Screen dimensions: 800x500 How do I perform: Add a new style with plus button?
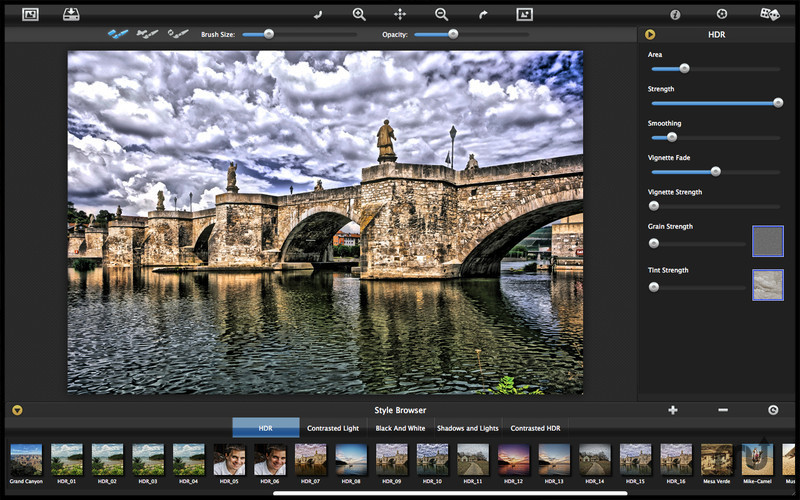[x=673, y=410]
